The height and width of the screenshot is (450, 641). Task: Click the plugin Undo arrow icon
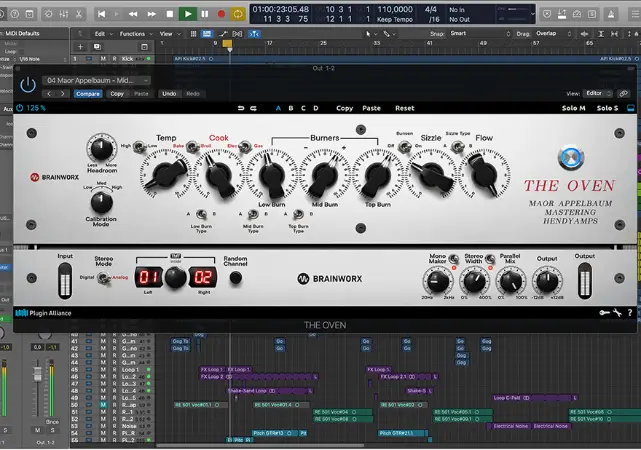pos(241,108)
